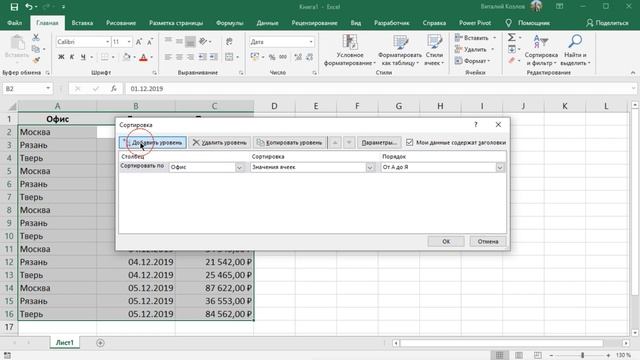This screenshot has width=640, height=360.
Task: Open the От А до Я order dropdown
Action: point(500,167)
